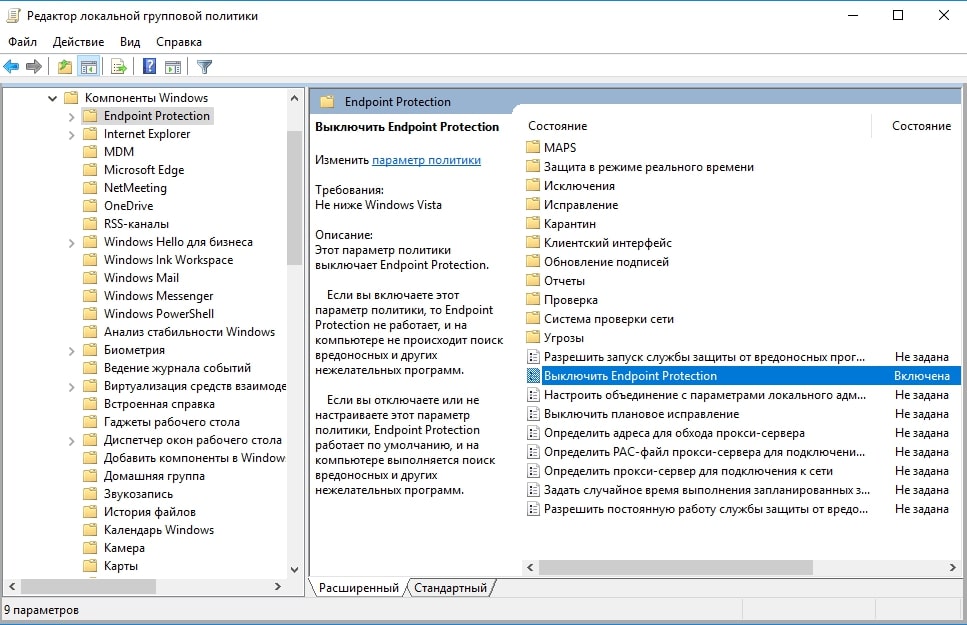Screen dimensions: 967x625
Task: Expand the Биометрия tree node
Action: point(71,350)
